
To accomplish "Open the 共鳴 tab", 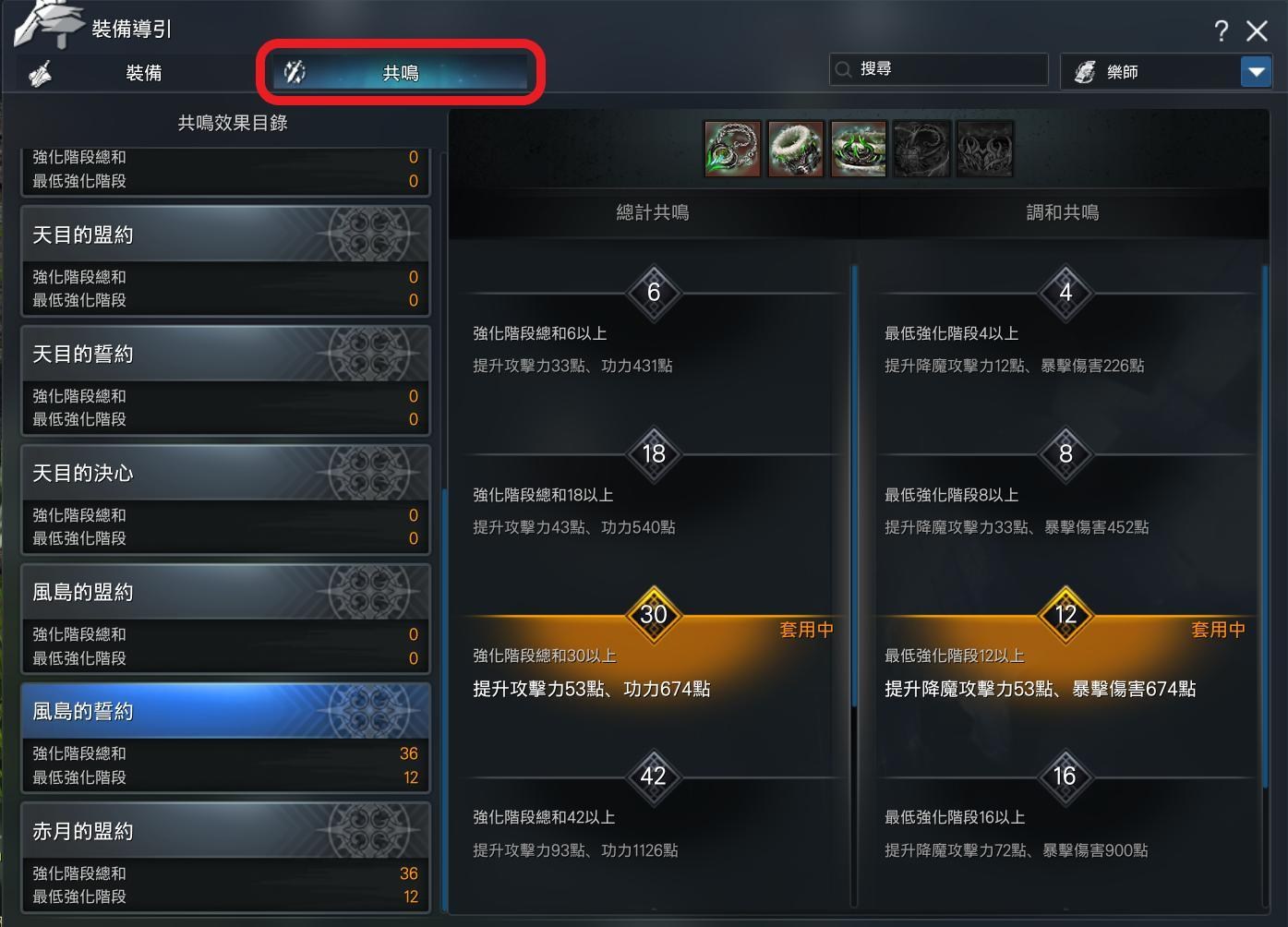I will coord(400,72).
